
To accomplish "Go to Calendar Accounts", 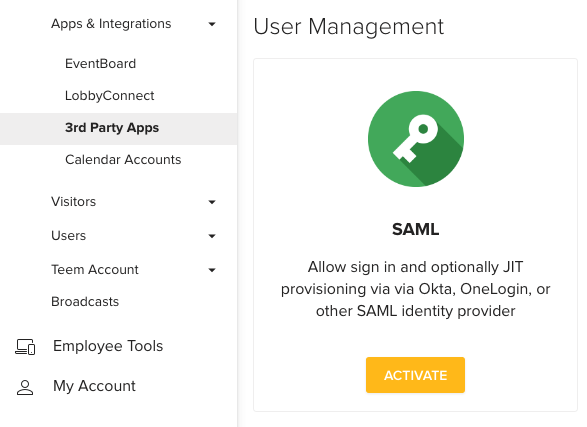I will pos(123,160).
